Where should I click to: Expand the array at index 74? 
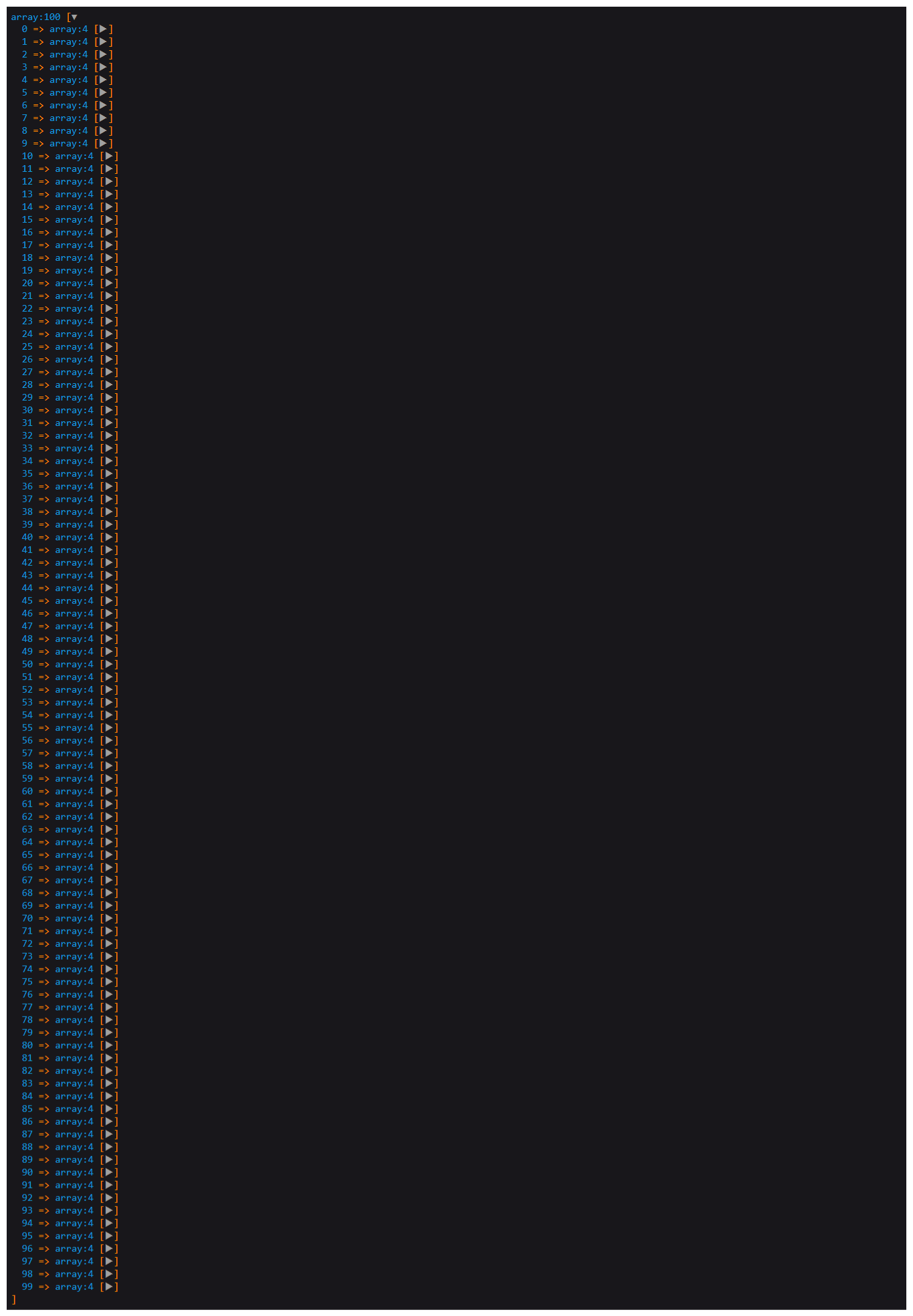[x=109, y=970]
